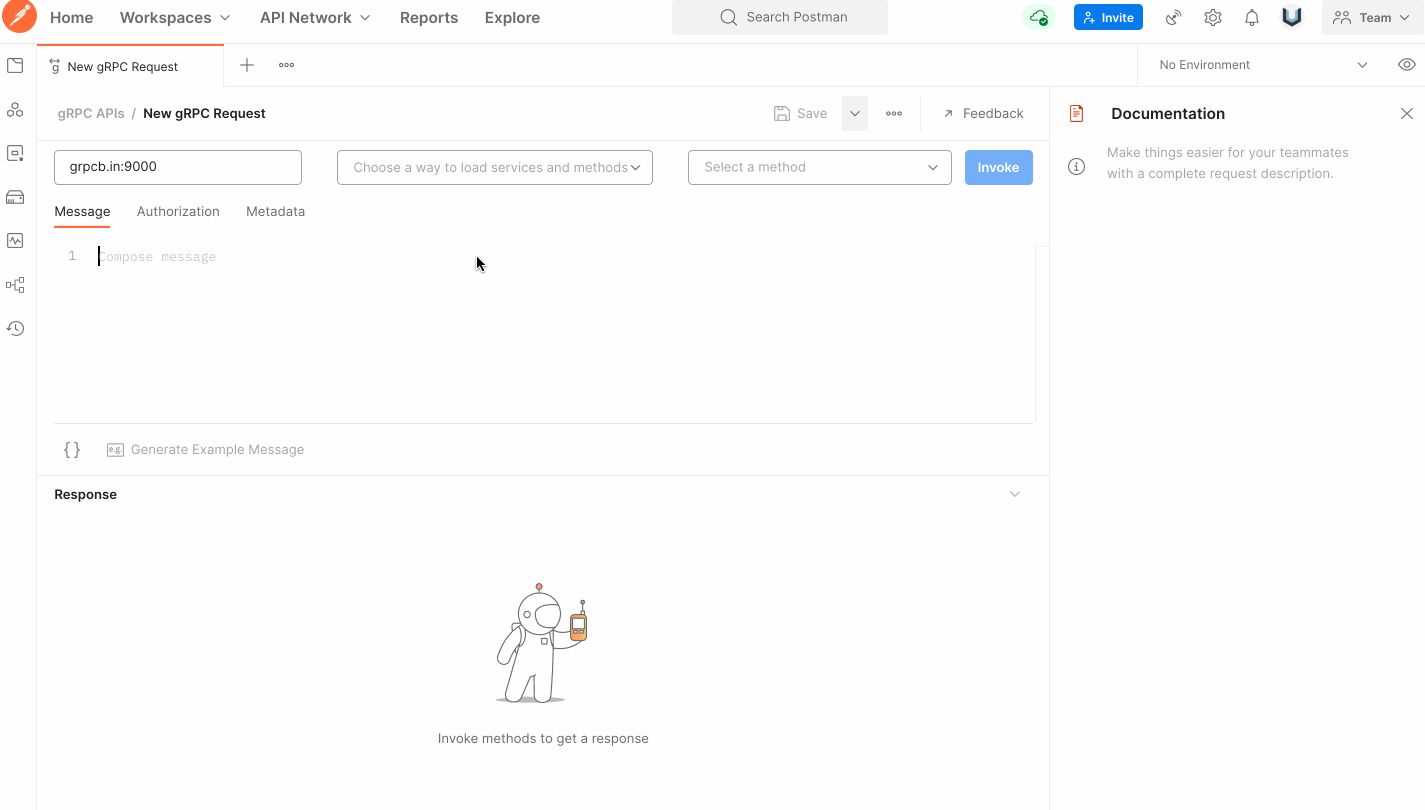Click the grpcb.in:9000 server URL field

coord(177,167)
